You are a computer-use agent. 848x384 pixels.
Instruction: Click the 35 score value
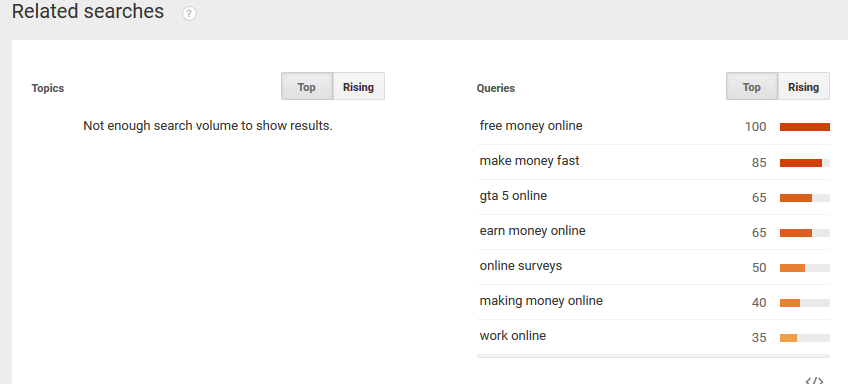759,338
